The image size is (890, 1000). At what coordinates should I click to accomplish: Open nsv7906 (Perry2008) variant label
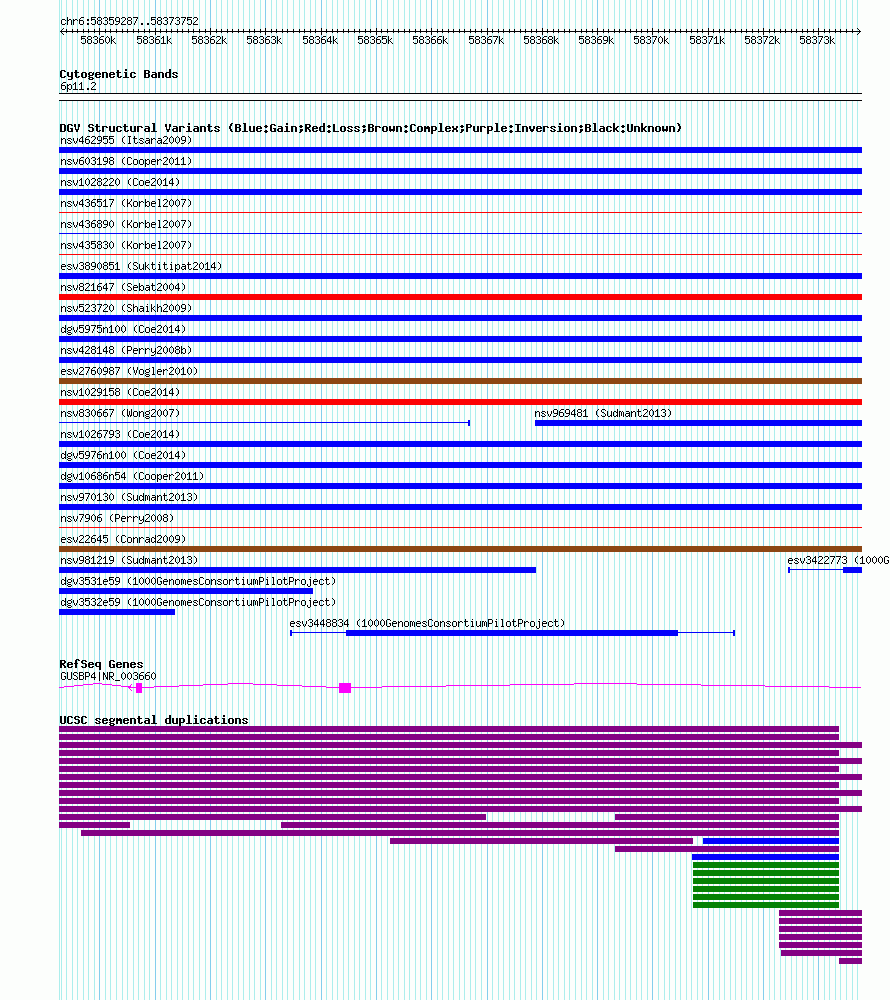coord(117,519)
